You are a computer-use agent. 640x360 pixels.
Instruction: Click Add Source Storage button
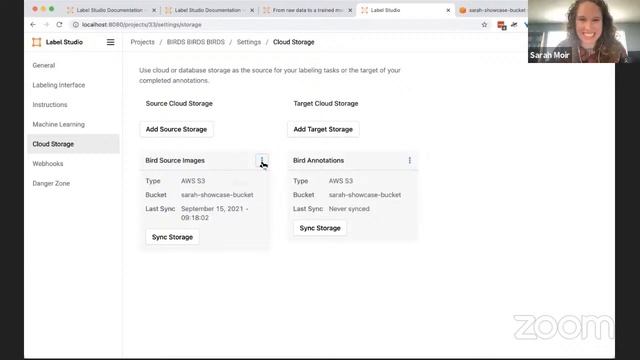coord(176,129)
